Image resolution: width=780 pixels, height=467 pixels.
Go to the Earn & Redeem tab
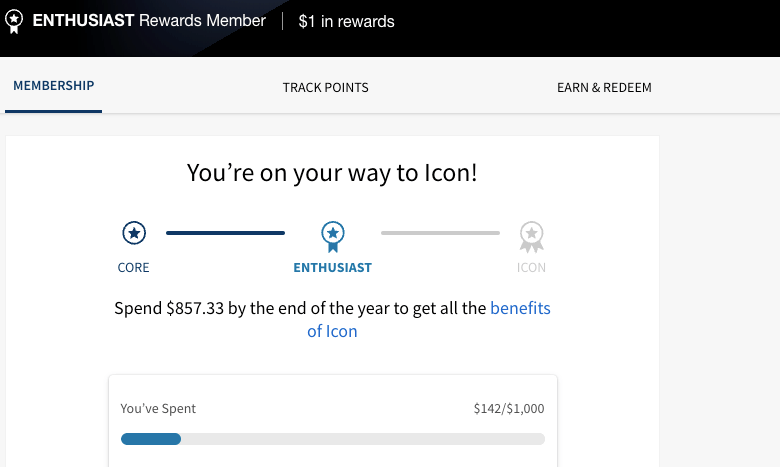point(604,88)
